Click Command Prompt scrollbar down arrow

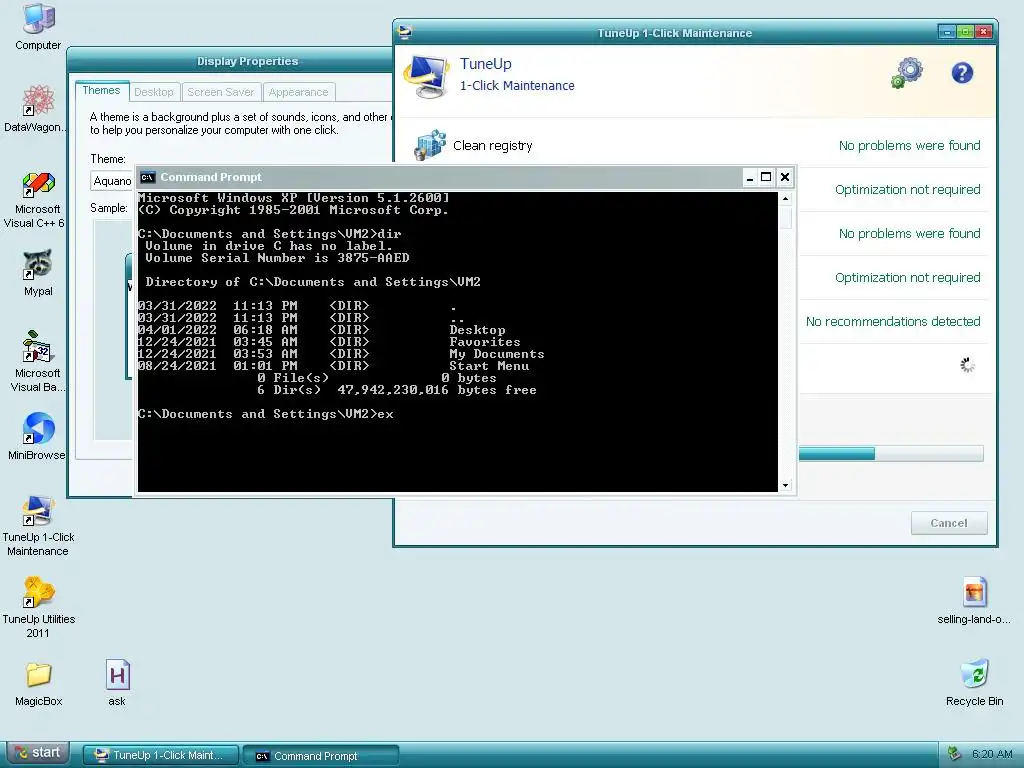[786, 485]
